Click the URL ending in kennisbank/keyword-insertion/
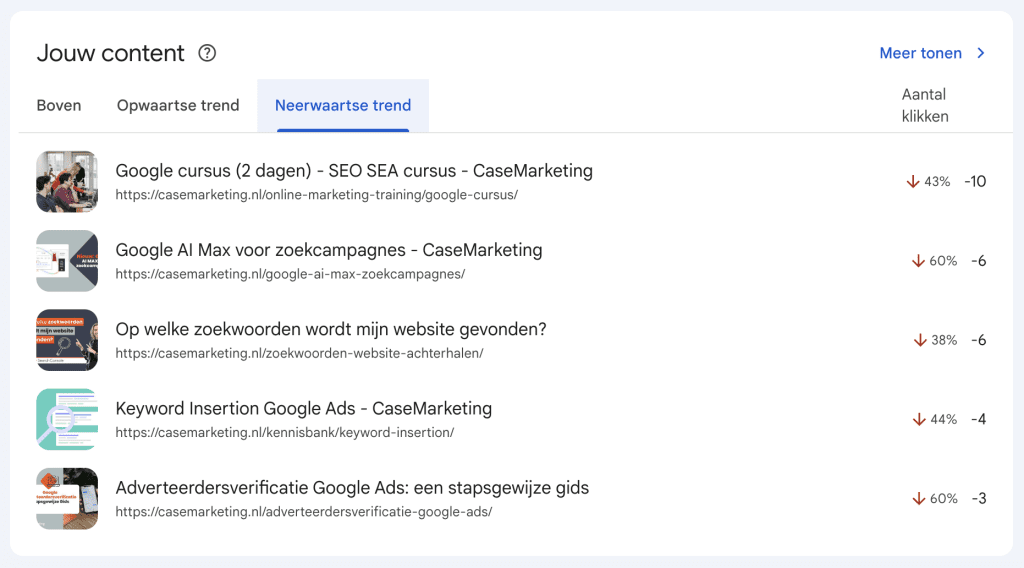Image resolution: width=1024 pixels, height=568 pixels. pos(285,432)
